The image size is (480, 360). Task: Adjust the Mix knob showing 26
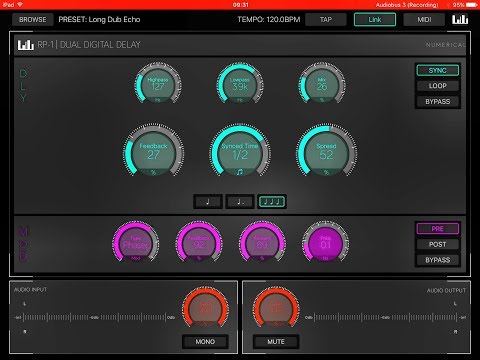322,83
